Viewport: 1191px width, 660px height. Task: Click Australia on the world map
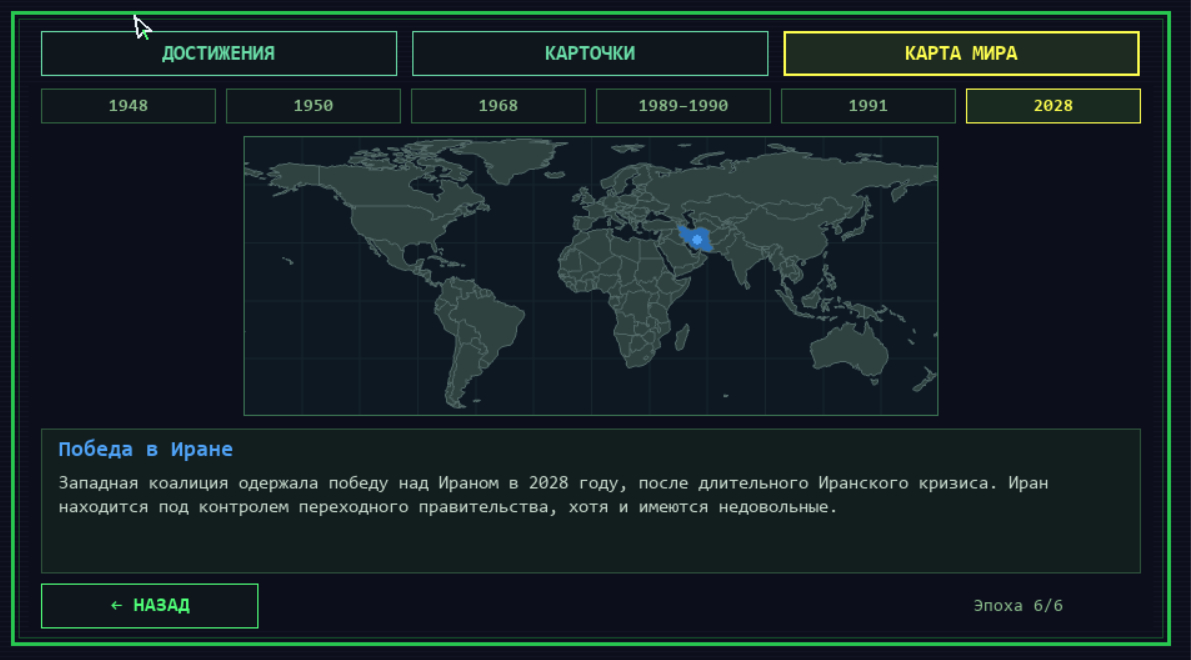tap(849, 349)
